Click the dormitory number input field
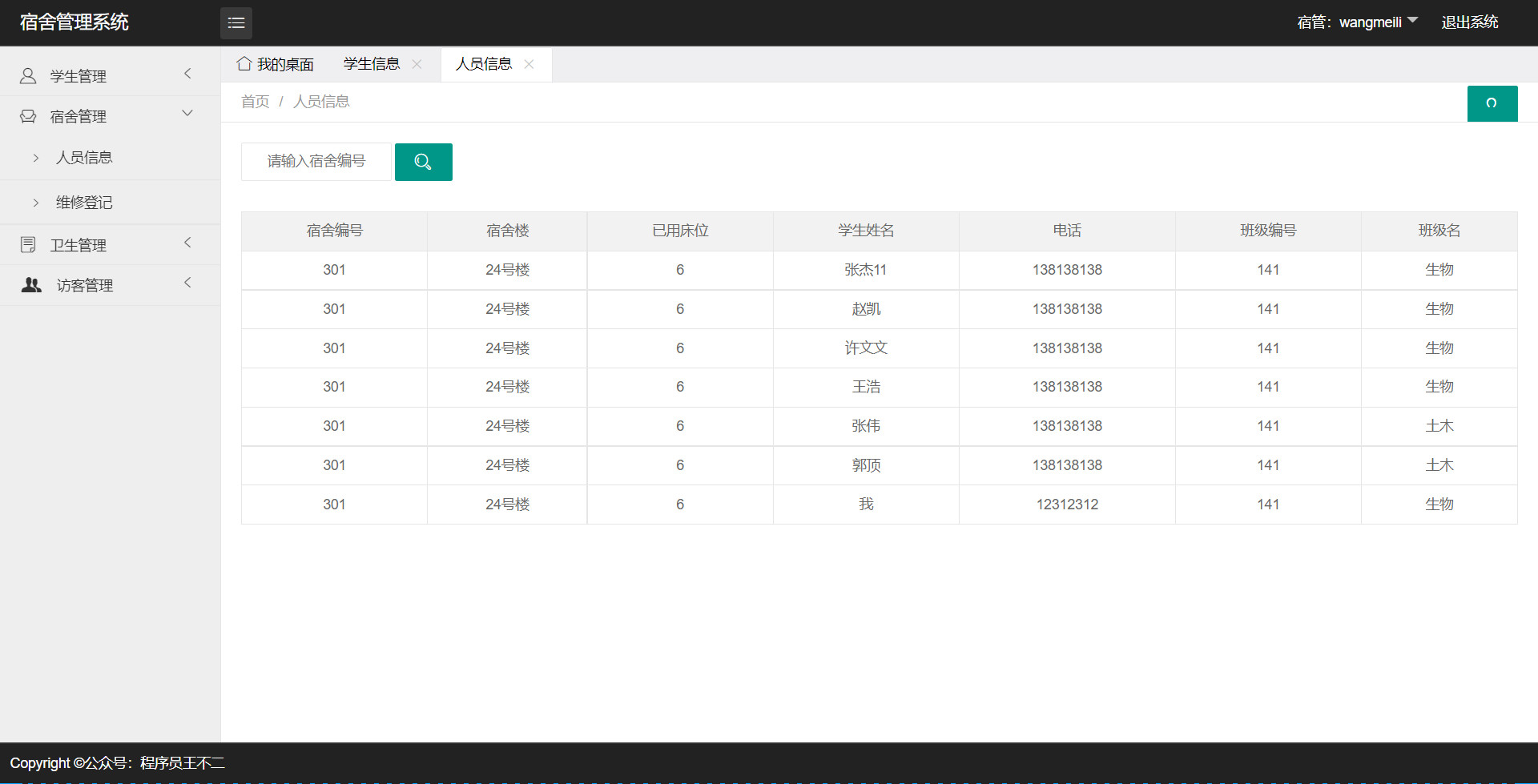Screen dimensions: 1538x784 [x=316, y=161]
